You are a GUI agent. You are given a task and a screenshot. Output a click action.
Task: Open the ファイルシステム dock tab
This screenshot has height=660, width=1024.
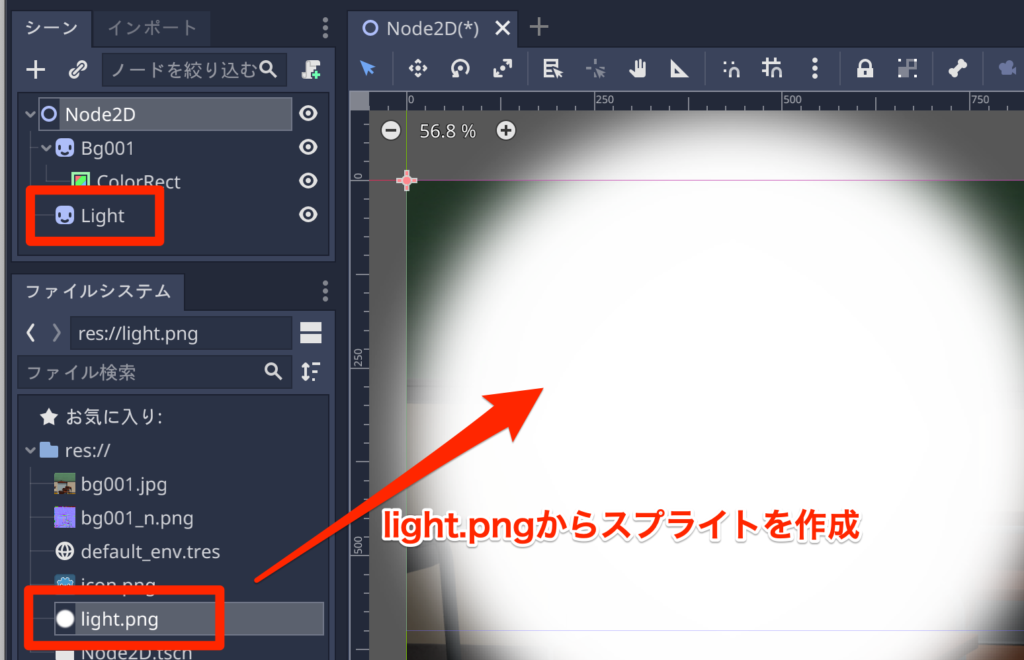pos(98,291)
